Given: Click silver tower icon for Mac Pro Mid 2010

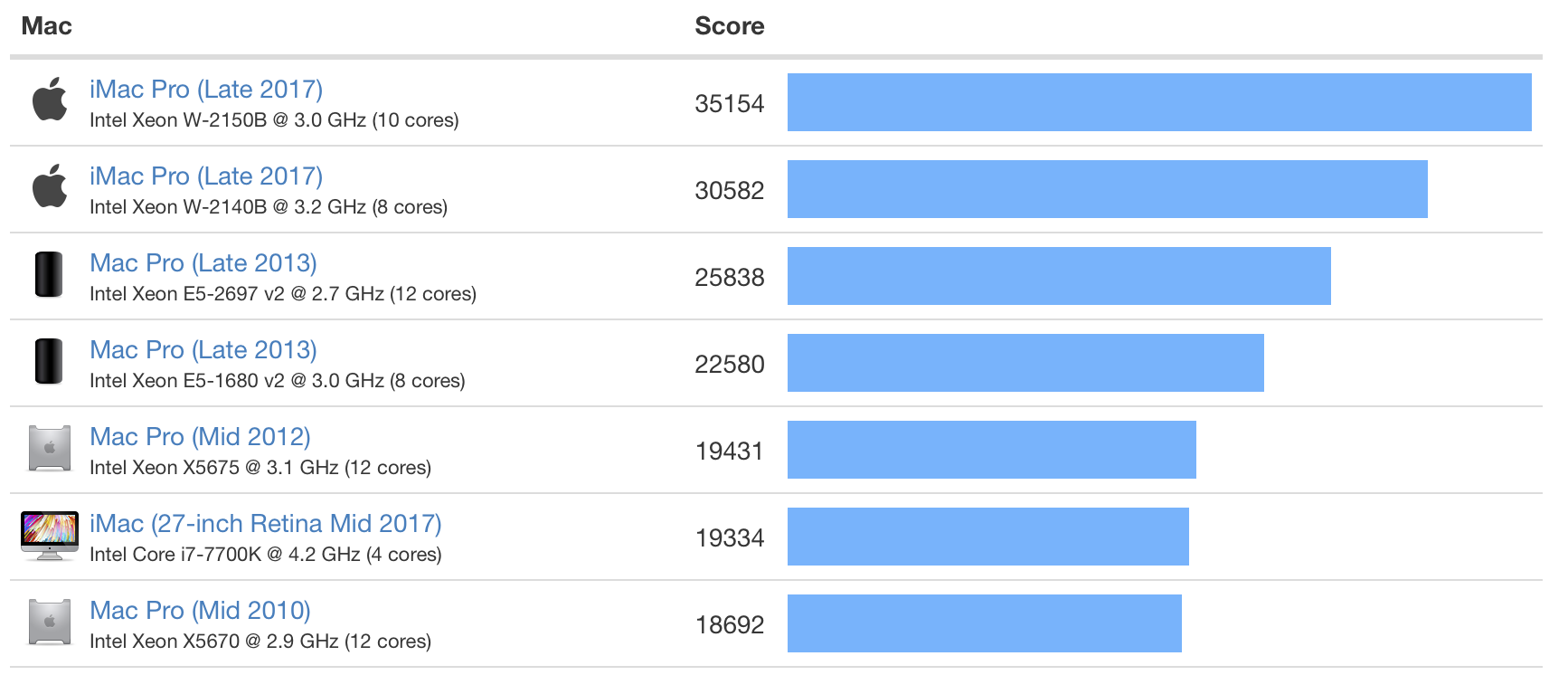Looking at the screenshot, I should (x=50, y=623).
